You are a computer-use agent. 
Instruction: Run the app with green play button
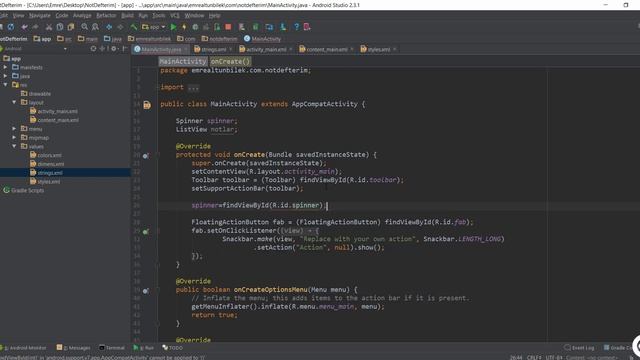173,27
